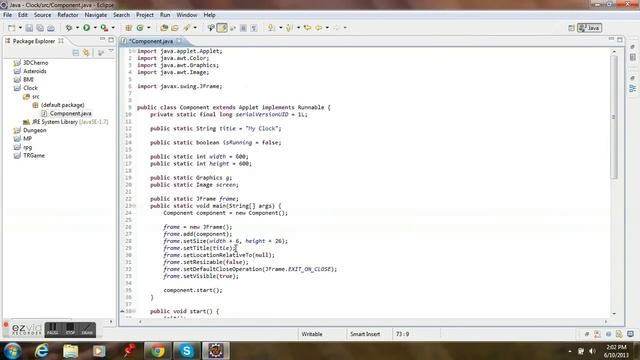Screen dimensions: 640x360
Task: Click the New file toolbar icon
Action: click(11, 28)
